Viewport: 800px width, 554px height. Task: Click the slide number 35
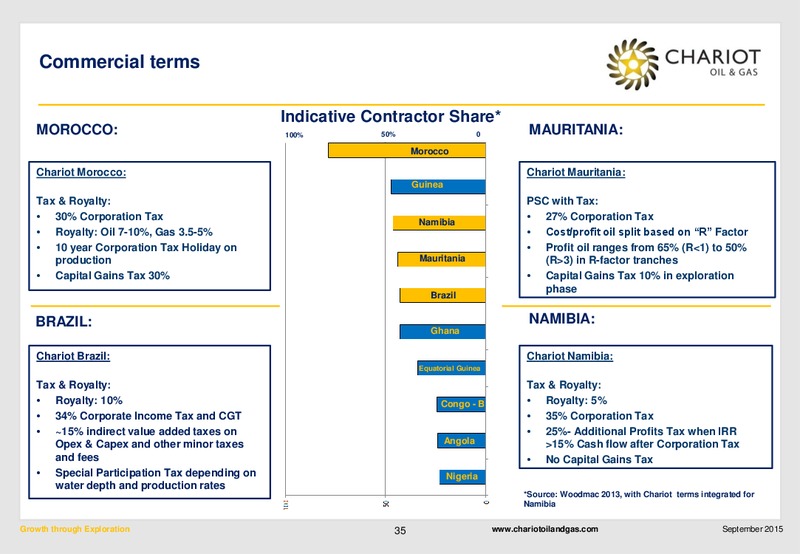click(400, 531)
